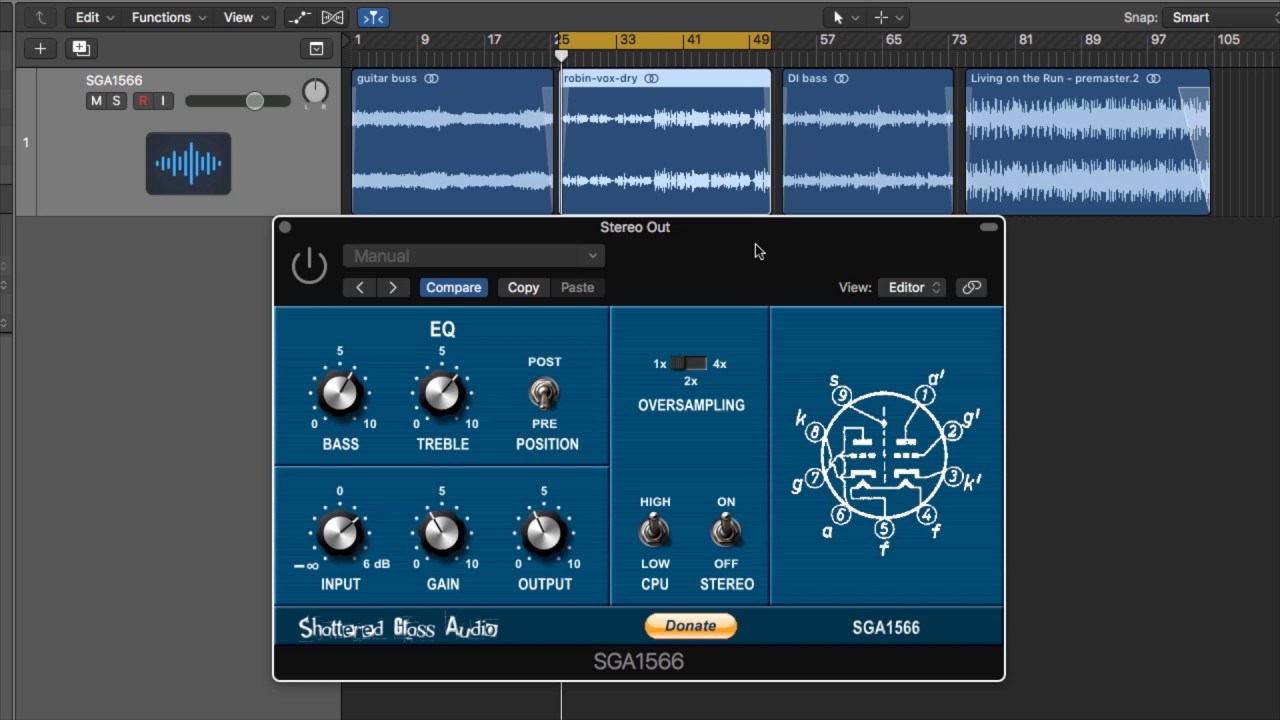Click the Shattered Glass Audio logo
Screen dimensions: 1280x720
click(398, 628)
